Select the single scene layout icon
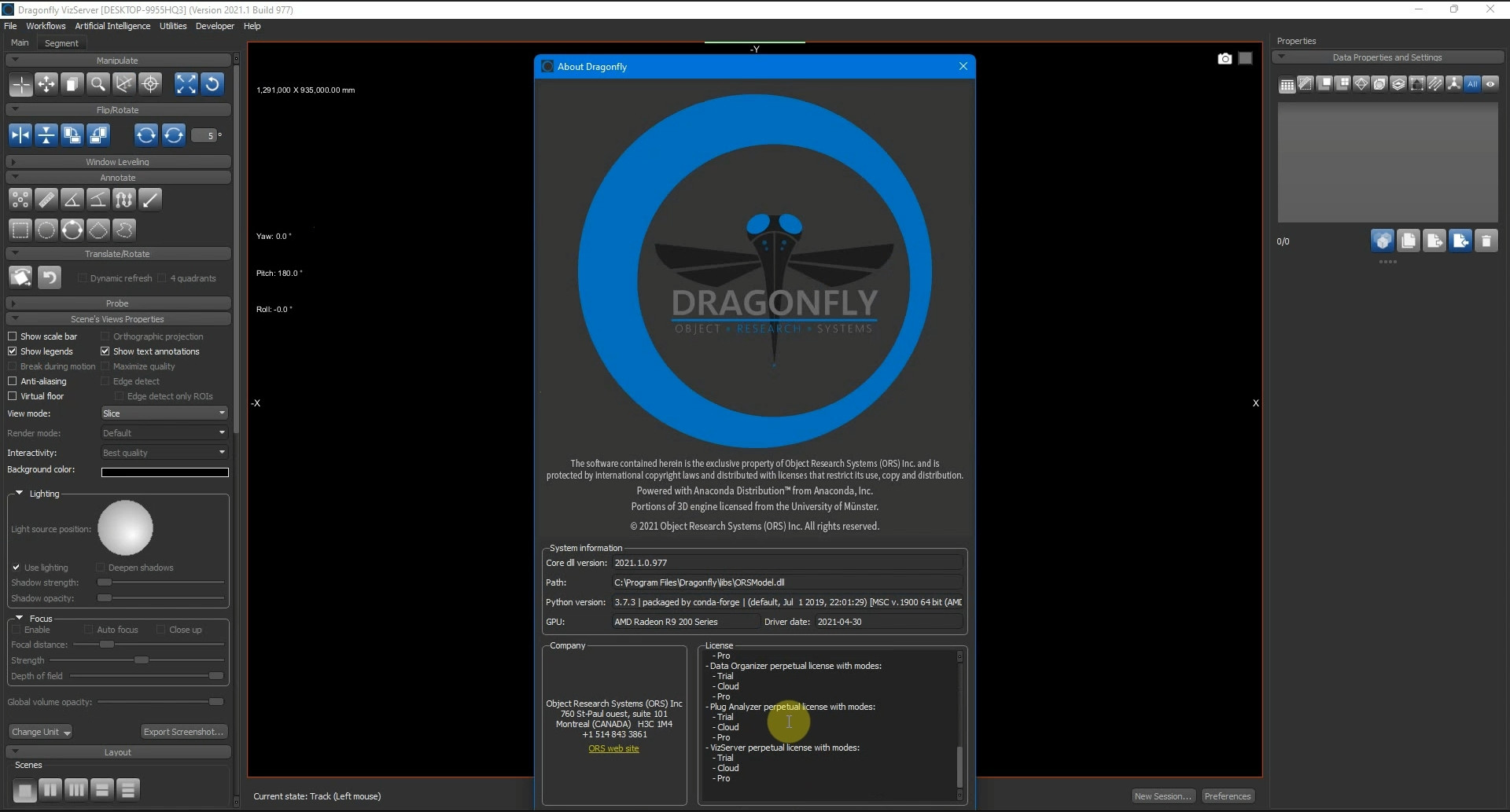This screenshot has width=1510, height=812. [x=24, y=790]
